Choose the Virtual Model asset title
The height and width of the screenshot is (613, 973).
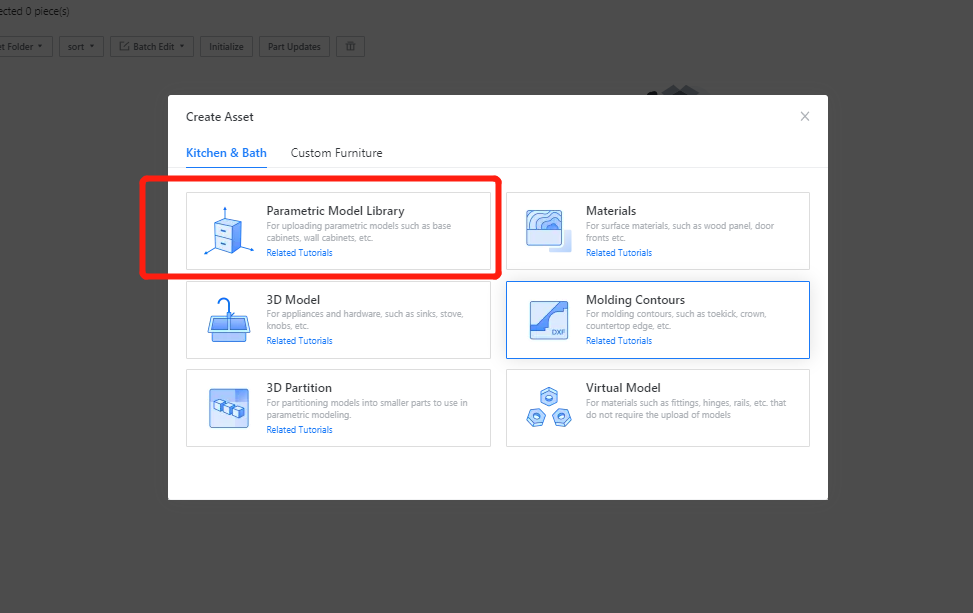point(622,388)
